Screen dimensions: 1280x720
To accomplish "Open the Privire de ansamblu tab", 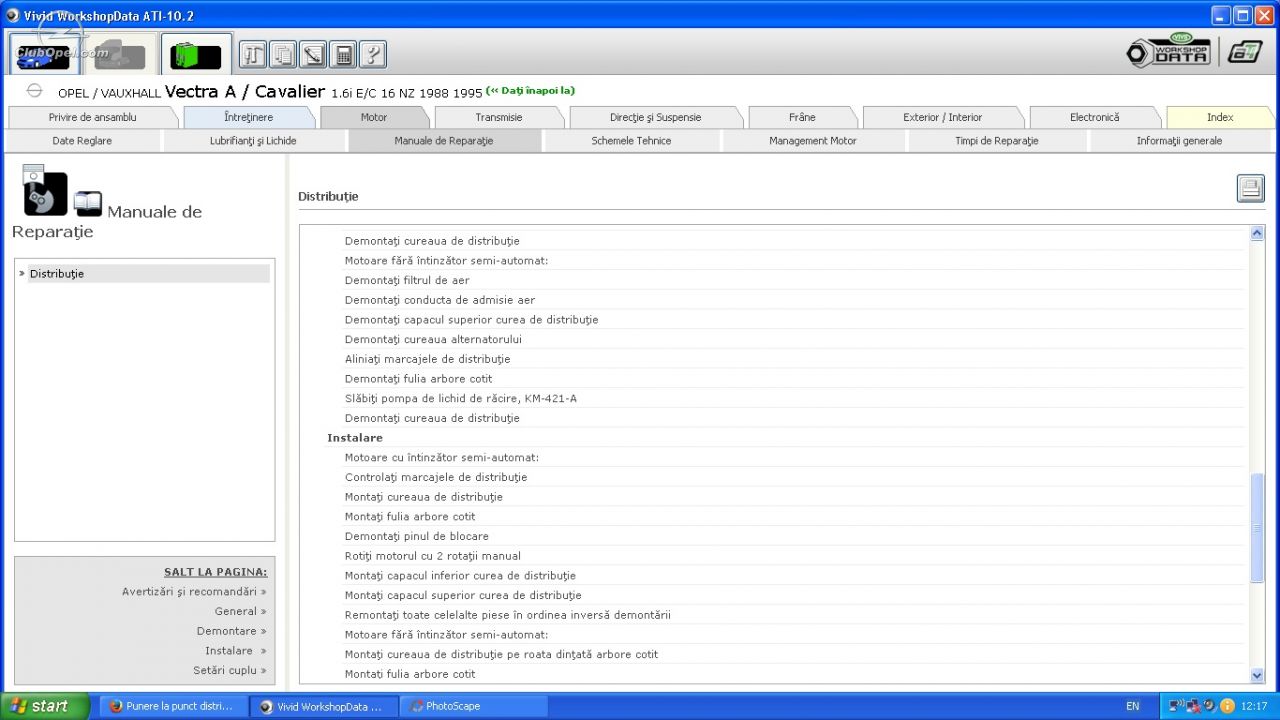I will [x=92, y=117].
